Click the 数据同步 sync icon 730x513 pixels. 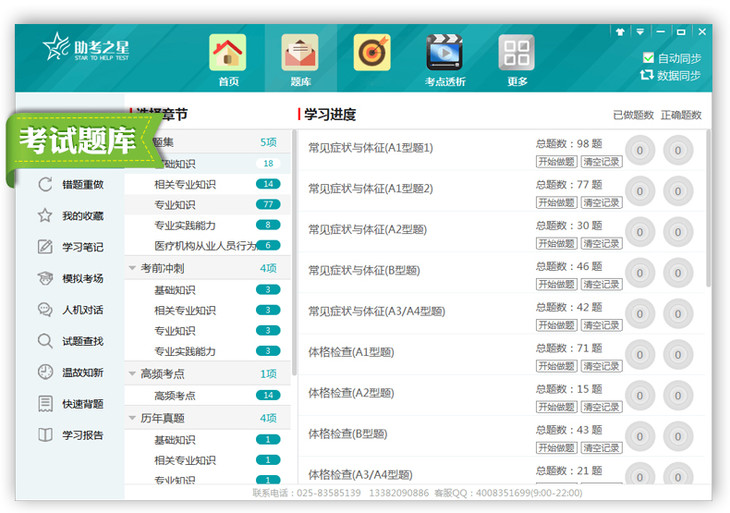[x=647, y=75]
